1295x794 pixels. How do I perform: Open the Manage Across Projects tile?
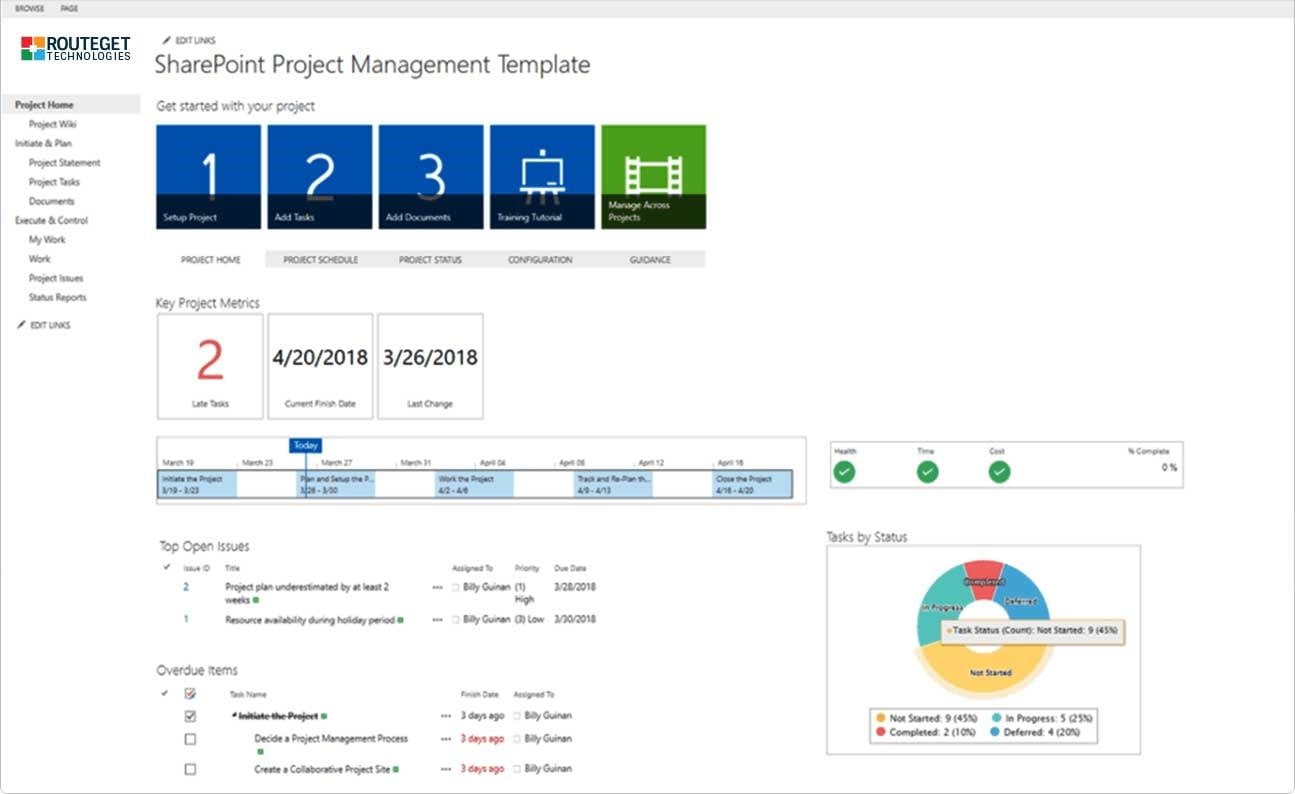pyautogui.click(x=653, y=177)
